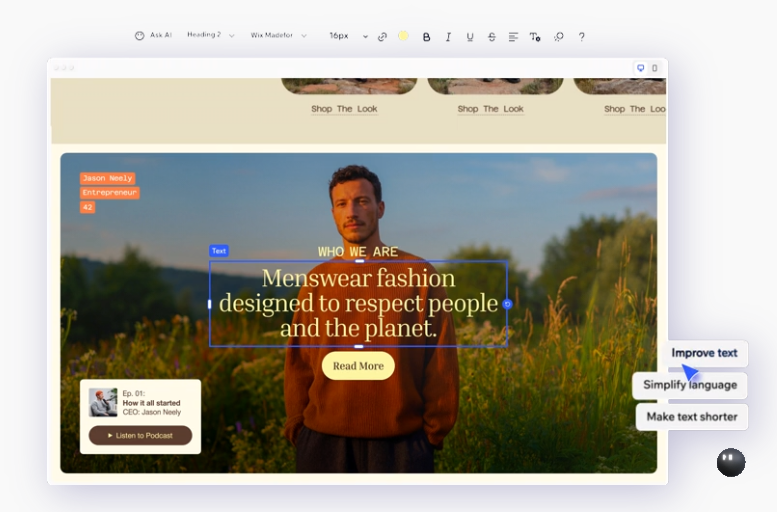
Task: Click the blue Text element label
Action: [x=219, y=251]
